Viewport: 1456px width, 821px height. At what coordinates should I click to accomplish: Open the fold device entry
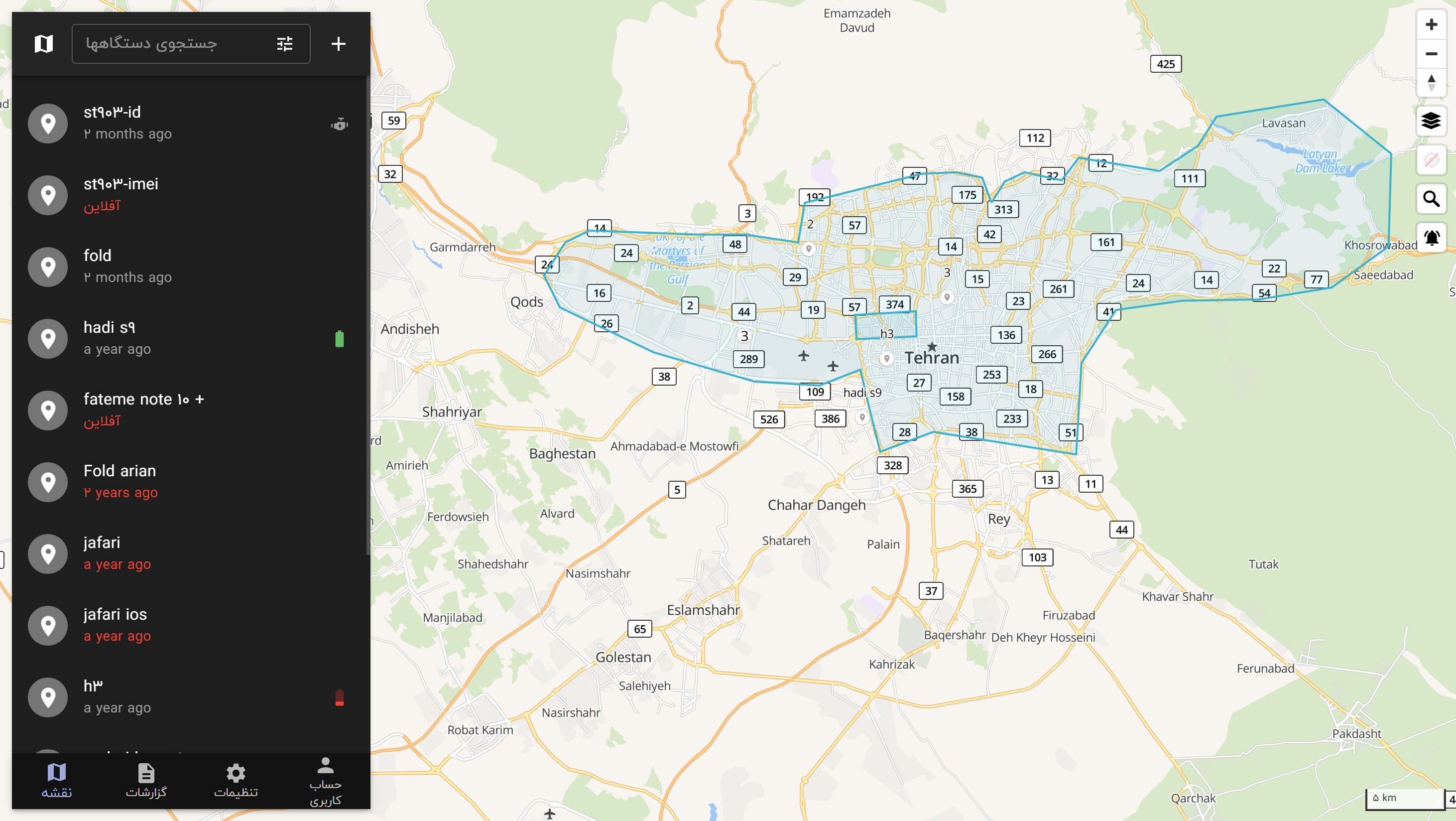[x=191, y=267]
